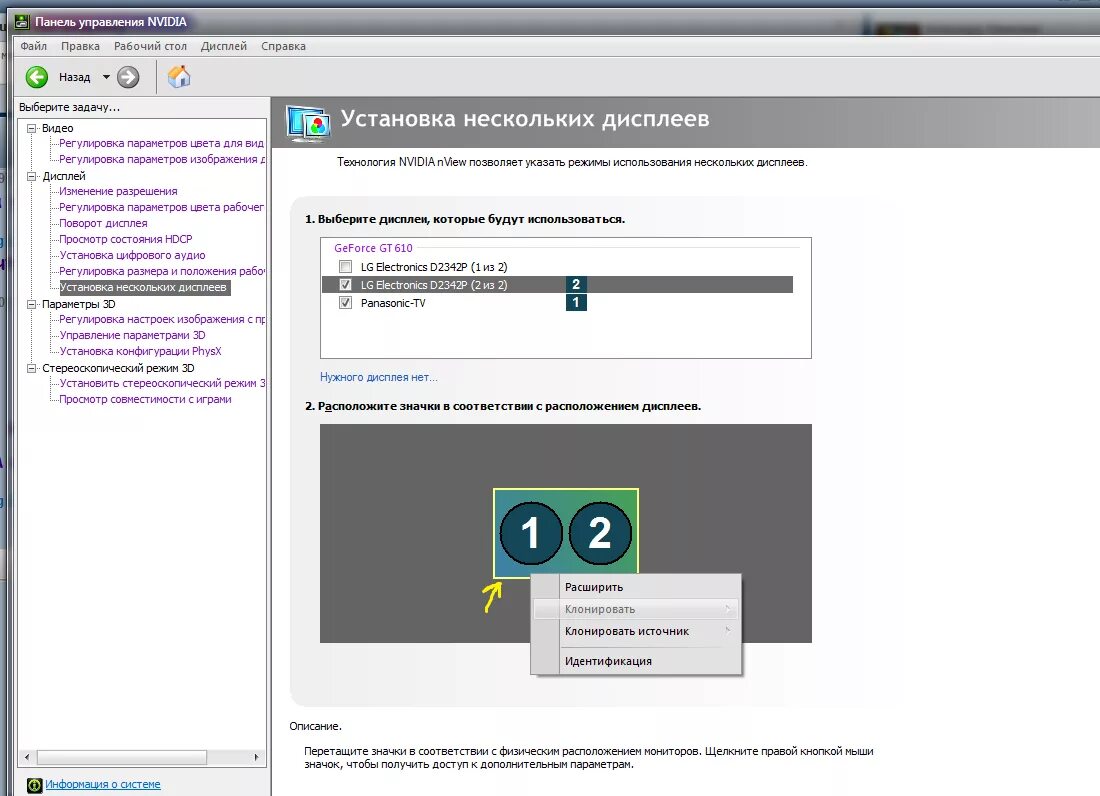Click the NVIDIA Control Panel title bar icon
1100x796 pixels.
click(x=22, y=22)
